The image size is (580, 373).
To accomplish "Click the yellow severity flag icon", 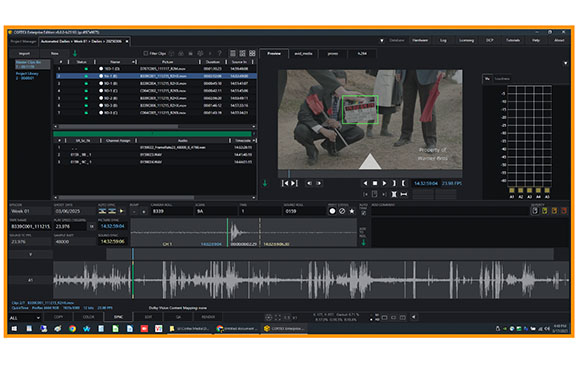I will (544, 211).
